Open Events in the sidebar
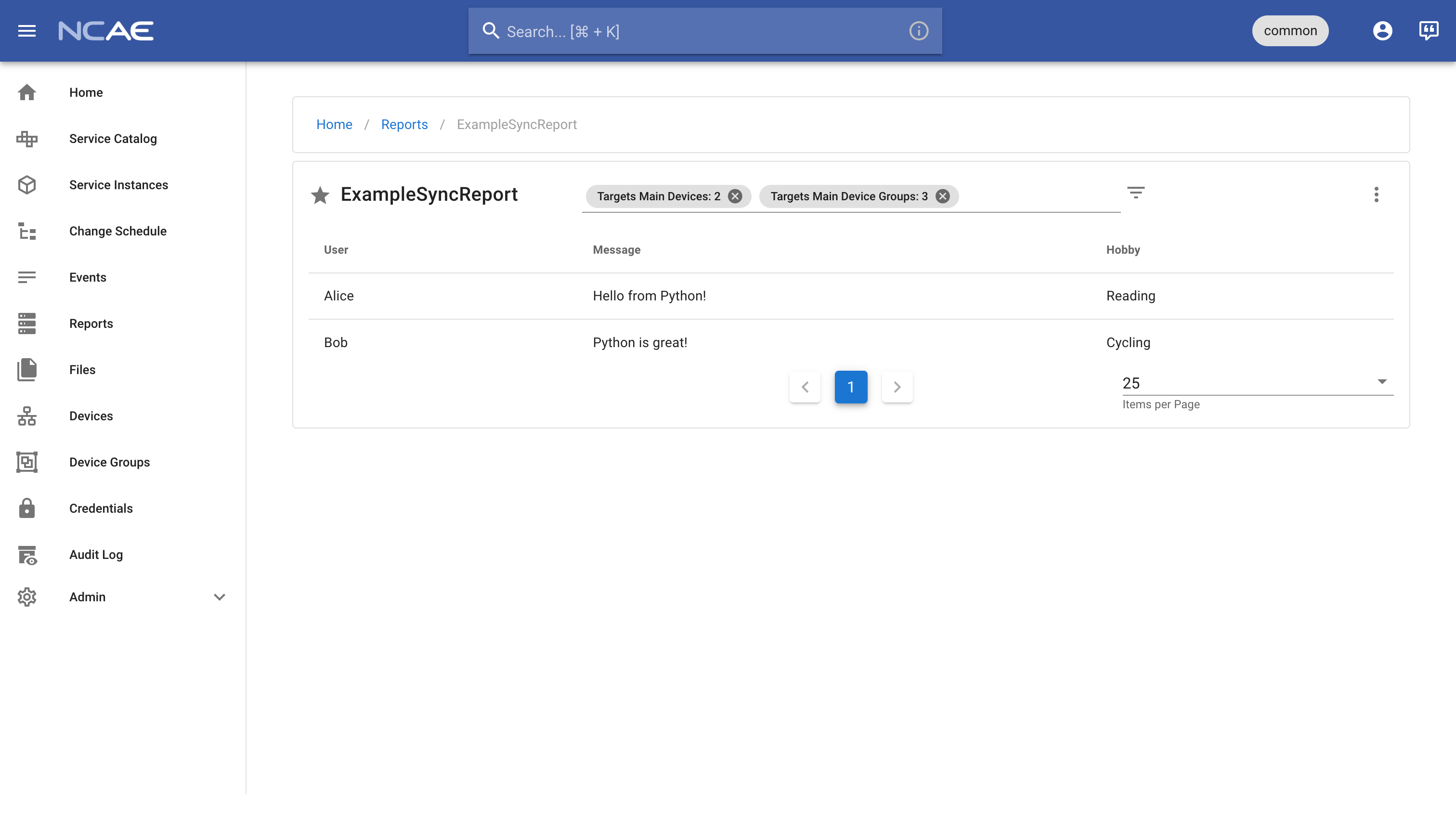 pyautogui.click(x=88, y=277)
